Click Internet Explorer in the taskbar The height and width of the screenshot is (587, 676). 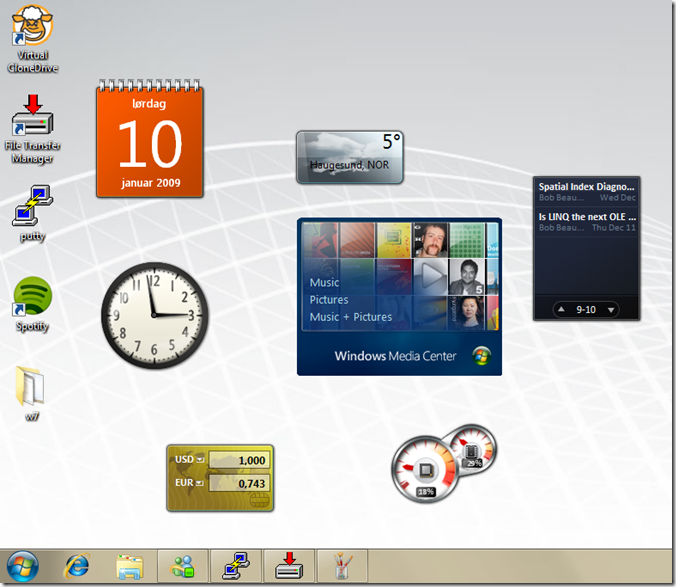[x=77, y=566]
